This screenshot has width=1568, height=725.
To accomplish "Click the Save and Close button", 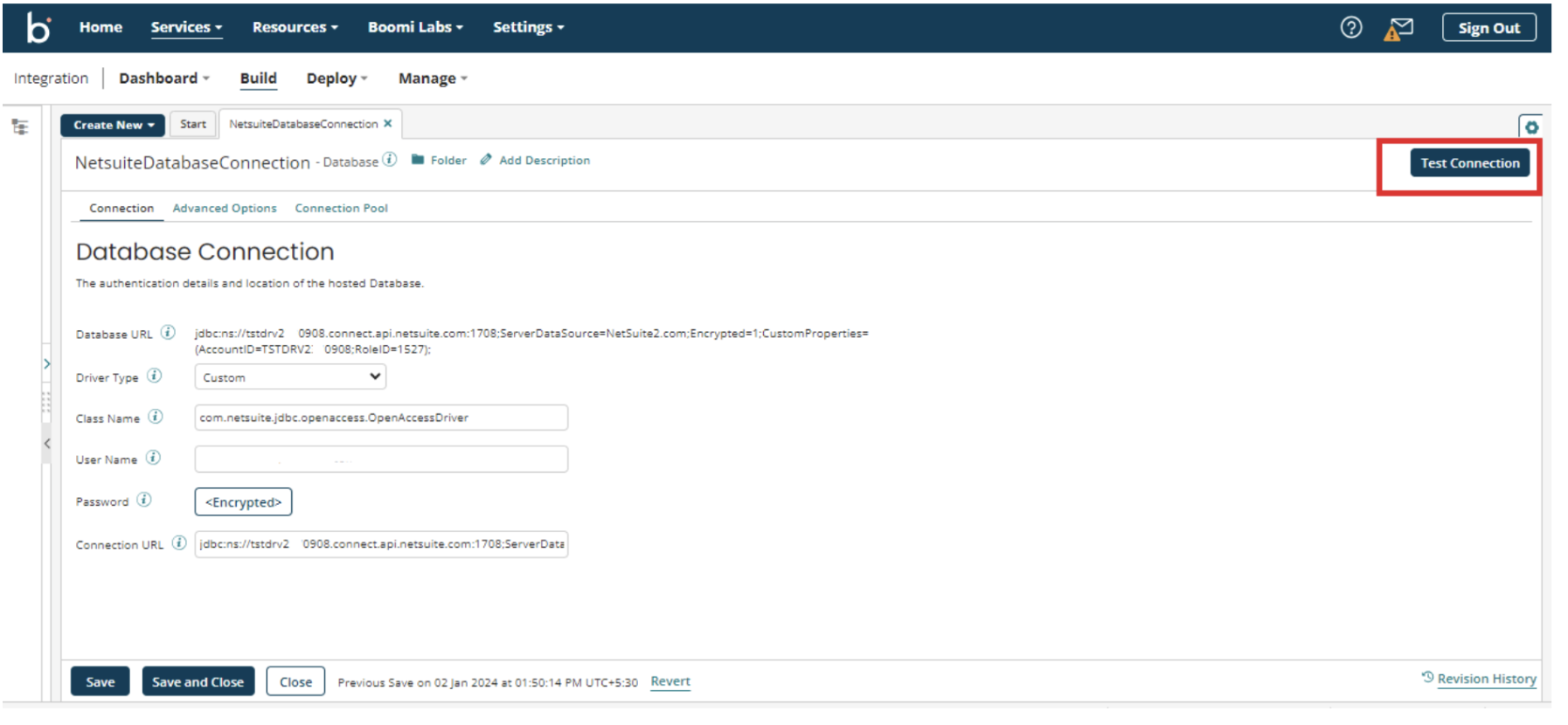I will (198, 681).
